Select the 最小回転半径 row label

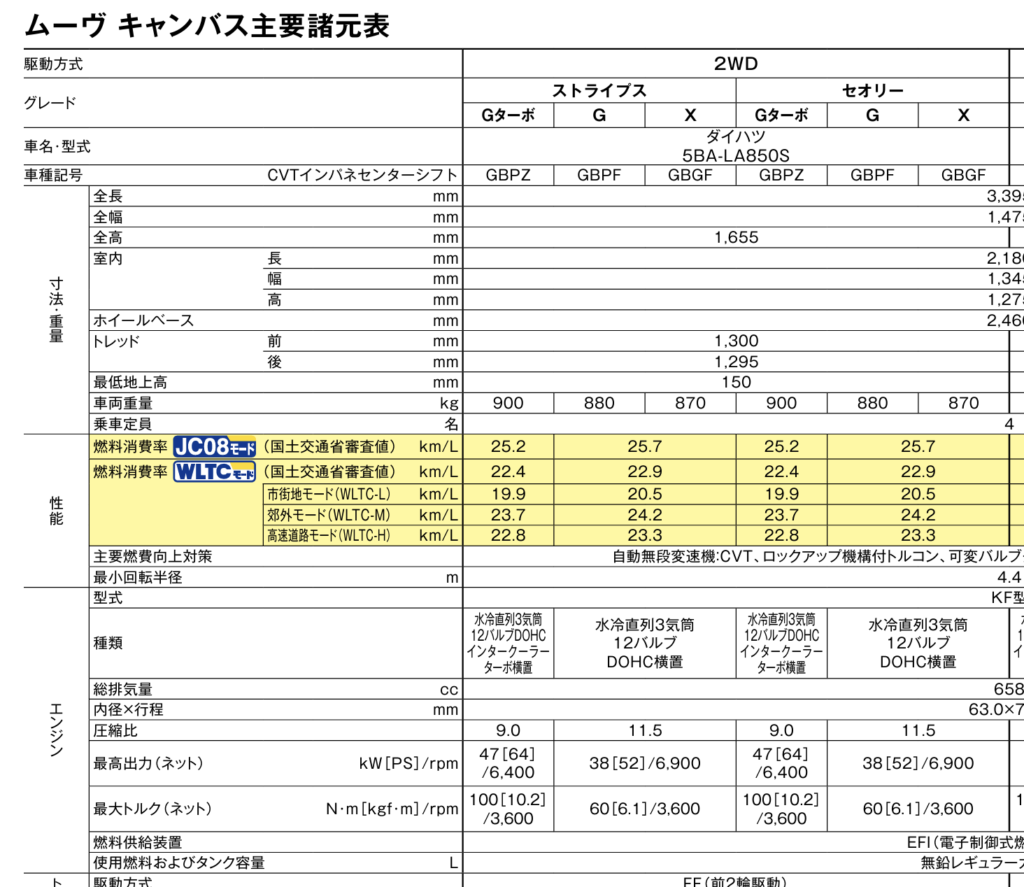138,577
